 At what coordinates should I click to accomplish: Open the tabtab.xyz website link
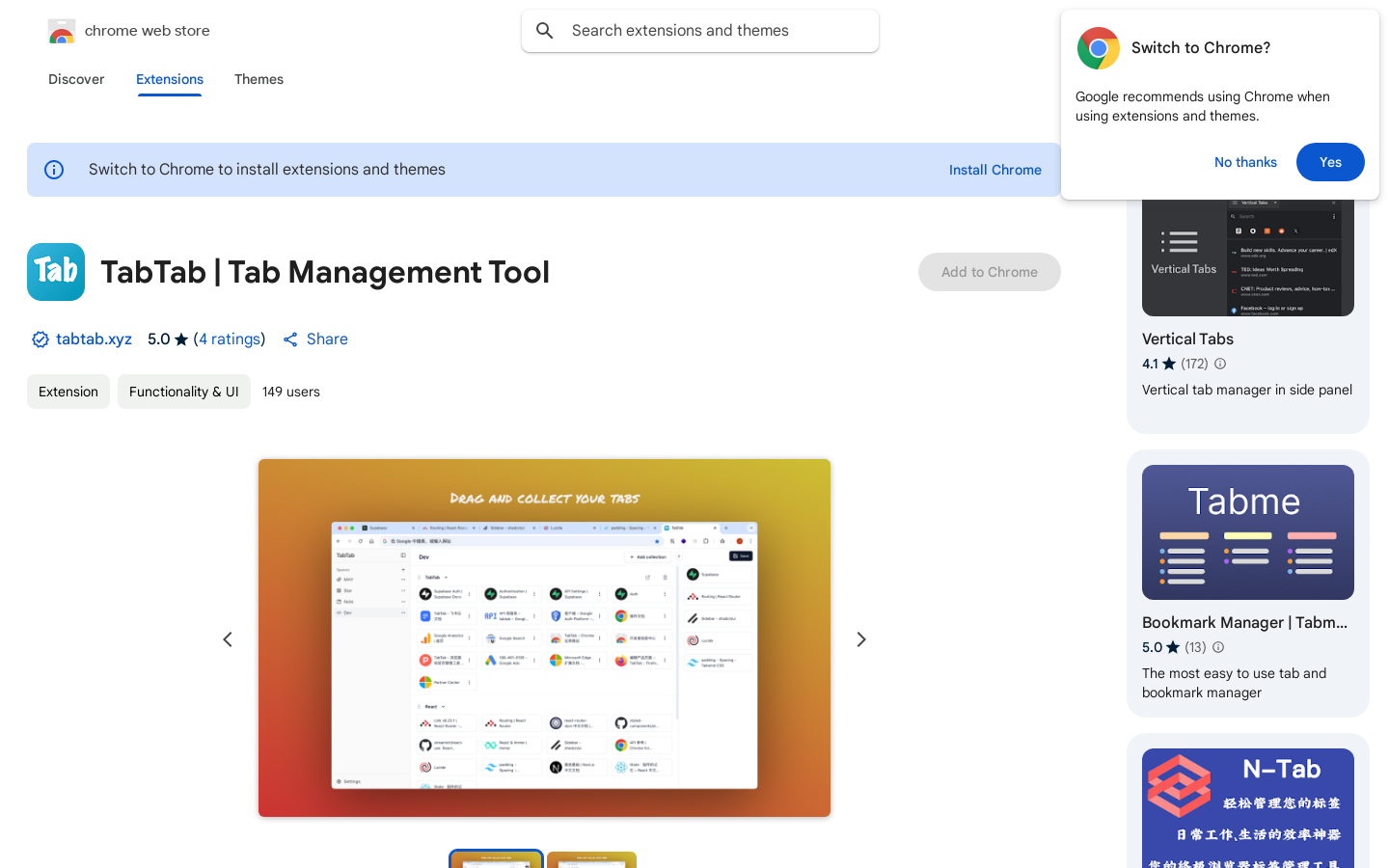pos(94,339)
